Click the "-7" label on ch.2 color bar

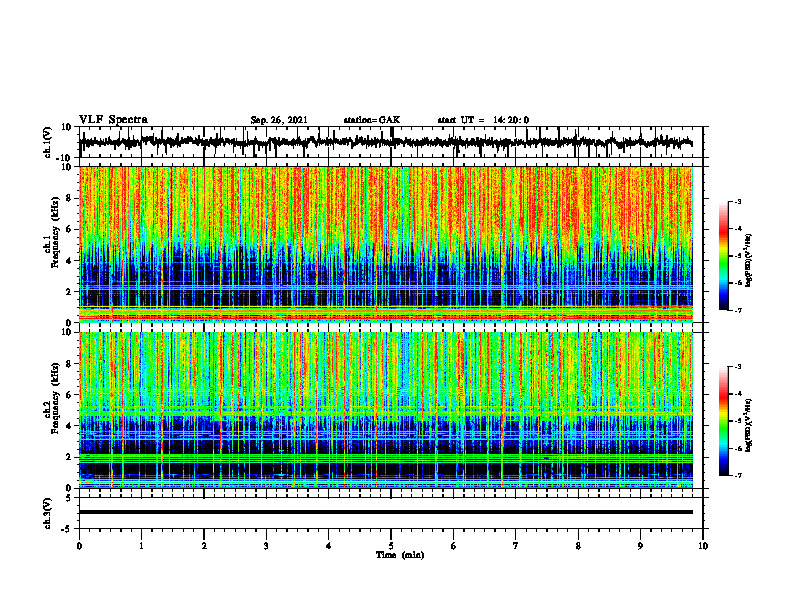point(738,475)
